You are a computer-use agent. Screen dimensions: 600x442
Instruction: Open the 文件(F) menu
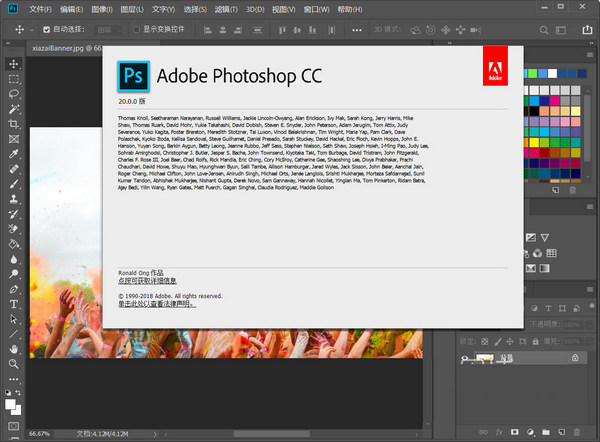[41, 8]
